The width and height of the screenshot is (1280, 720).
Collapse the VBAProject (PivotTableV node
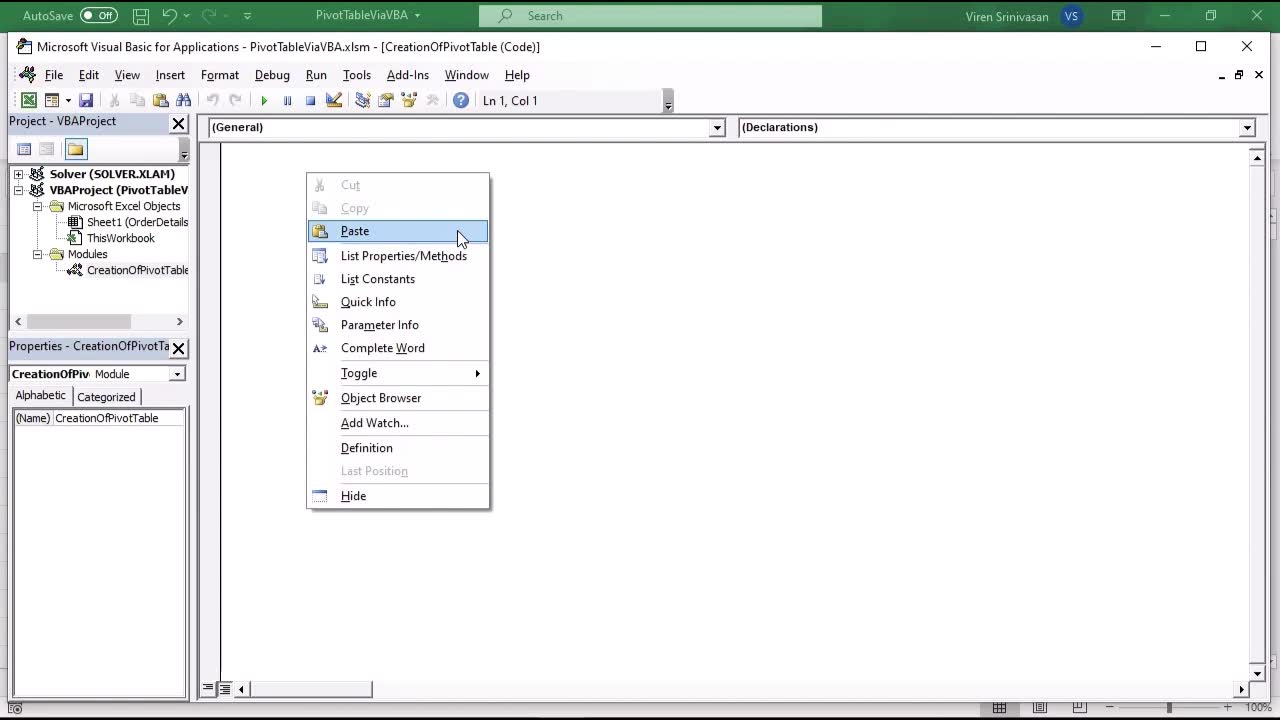[18, 190]
